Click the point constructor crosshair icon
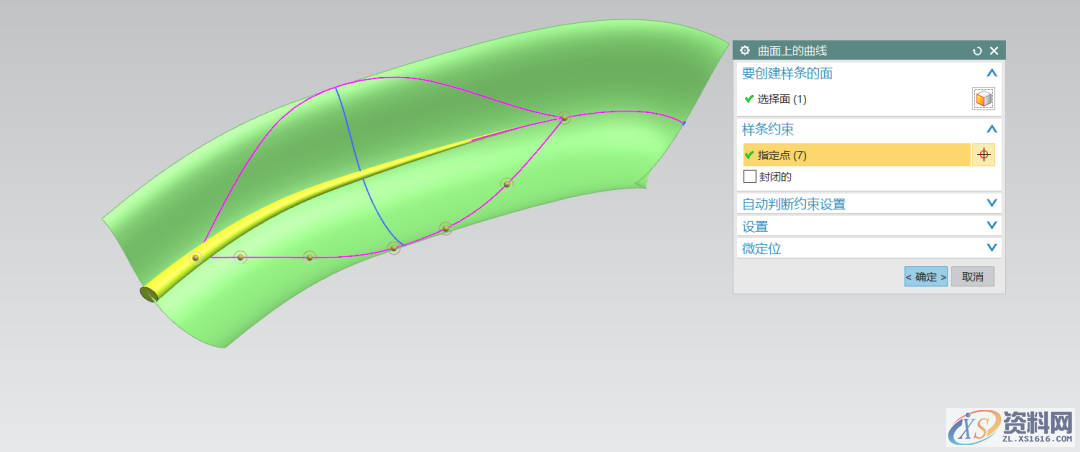 (x=983, y=155)
